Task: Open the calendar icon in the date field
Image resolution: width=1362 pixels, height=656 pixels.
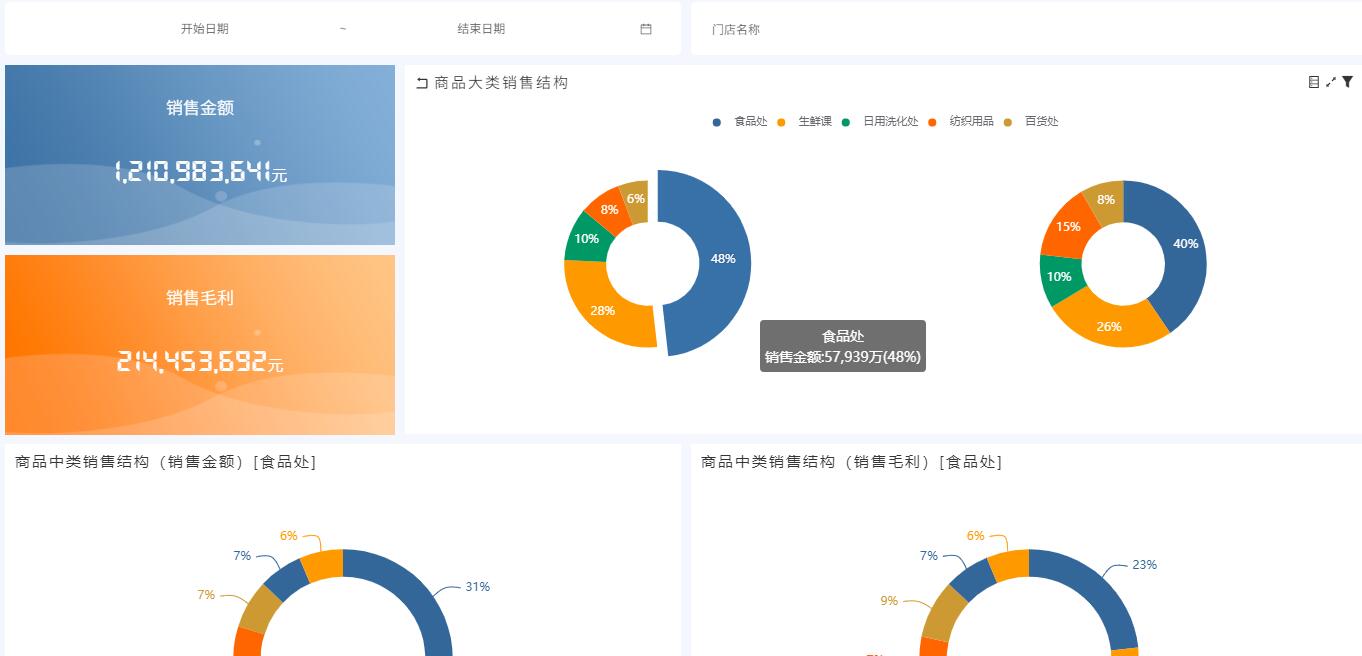Action: (645, 29)
